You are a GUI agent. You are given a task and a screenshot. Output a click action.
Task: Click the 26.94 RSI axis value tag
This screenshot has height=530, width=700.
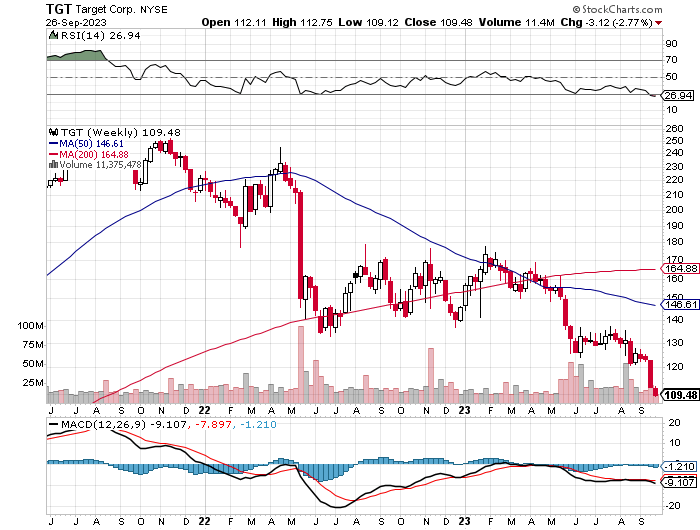click(678, 95)
